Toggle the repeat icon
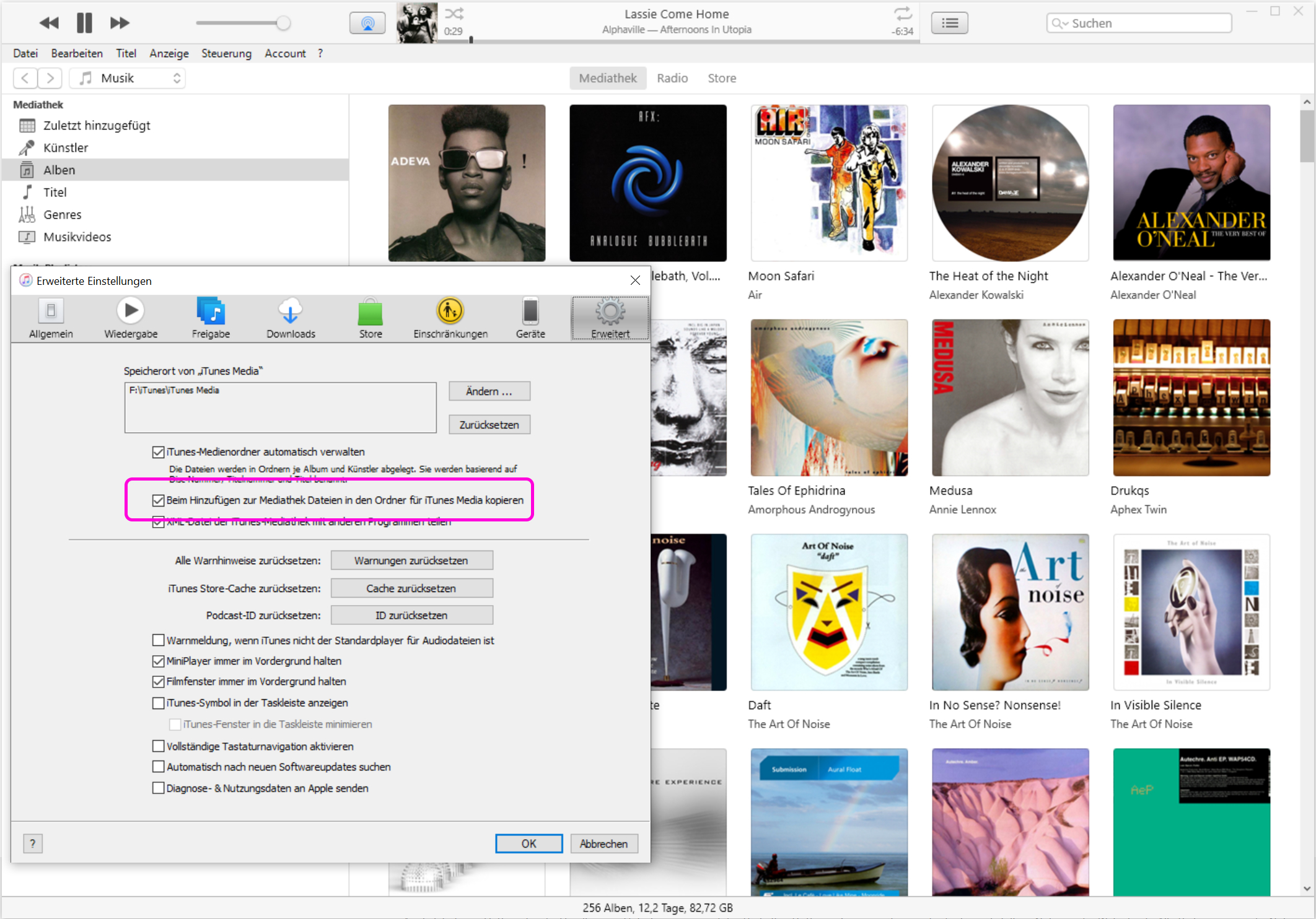1316x919 pixels. point(903,14)
